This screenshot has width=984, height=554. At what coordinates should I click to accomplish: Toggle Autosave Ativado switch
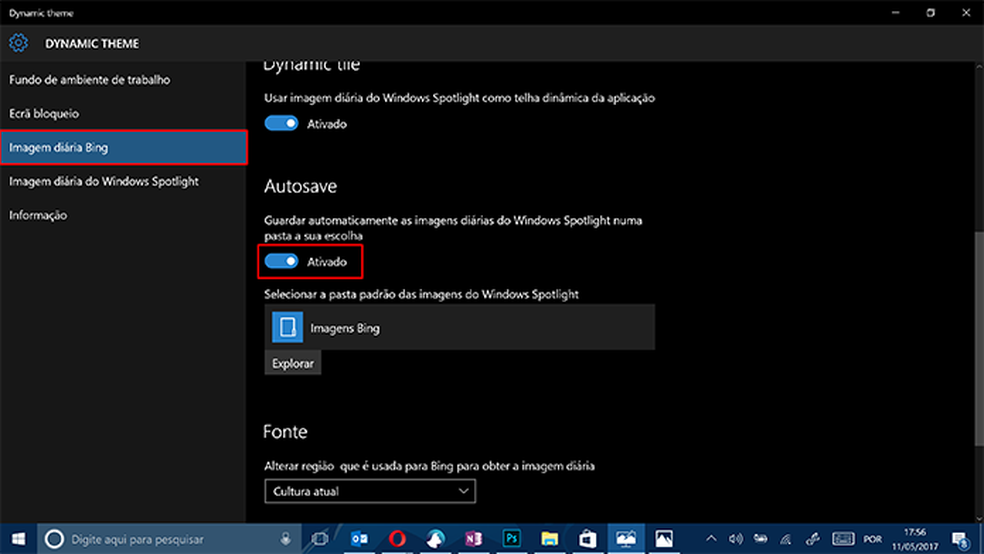[281, 261]
